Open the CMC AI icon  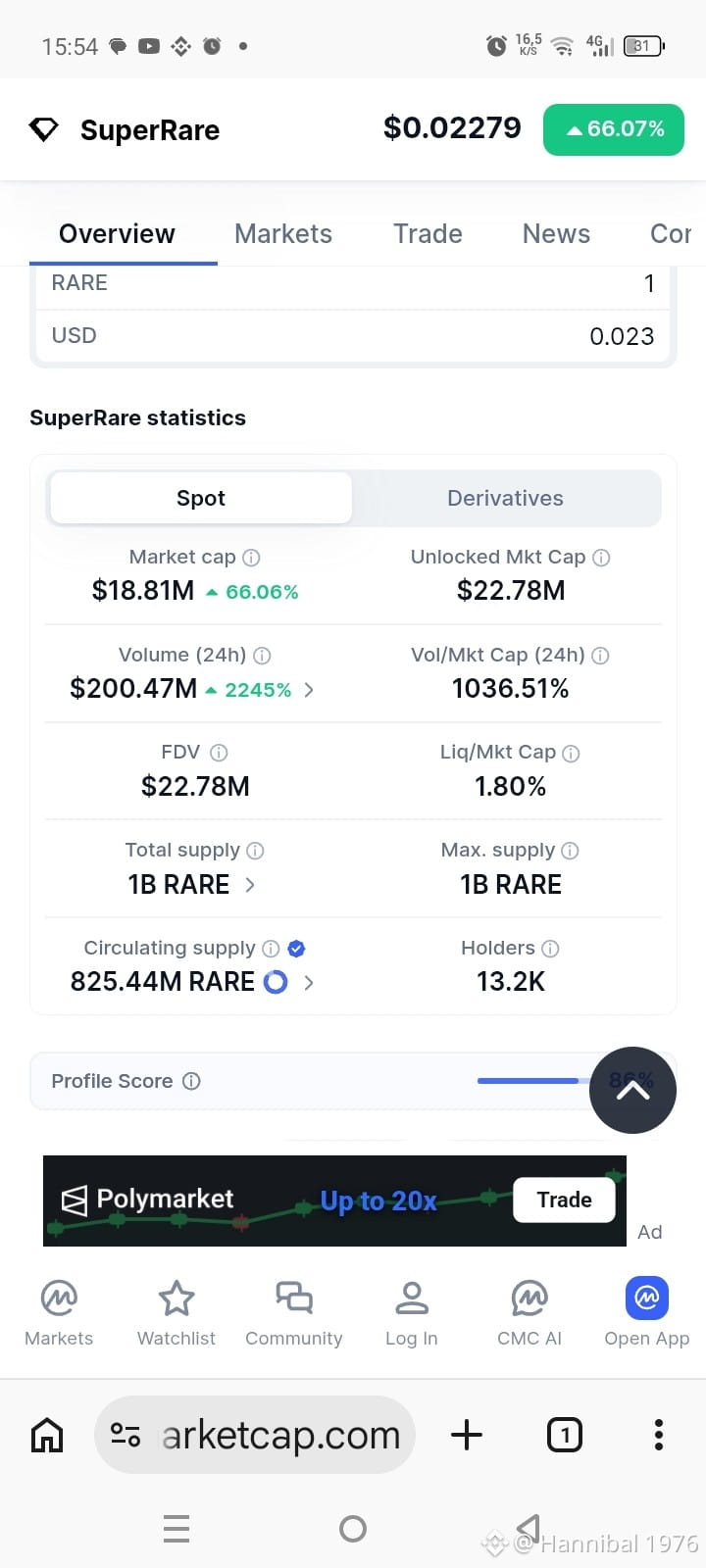[529, 1298]
